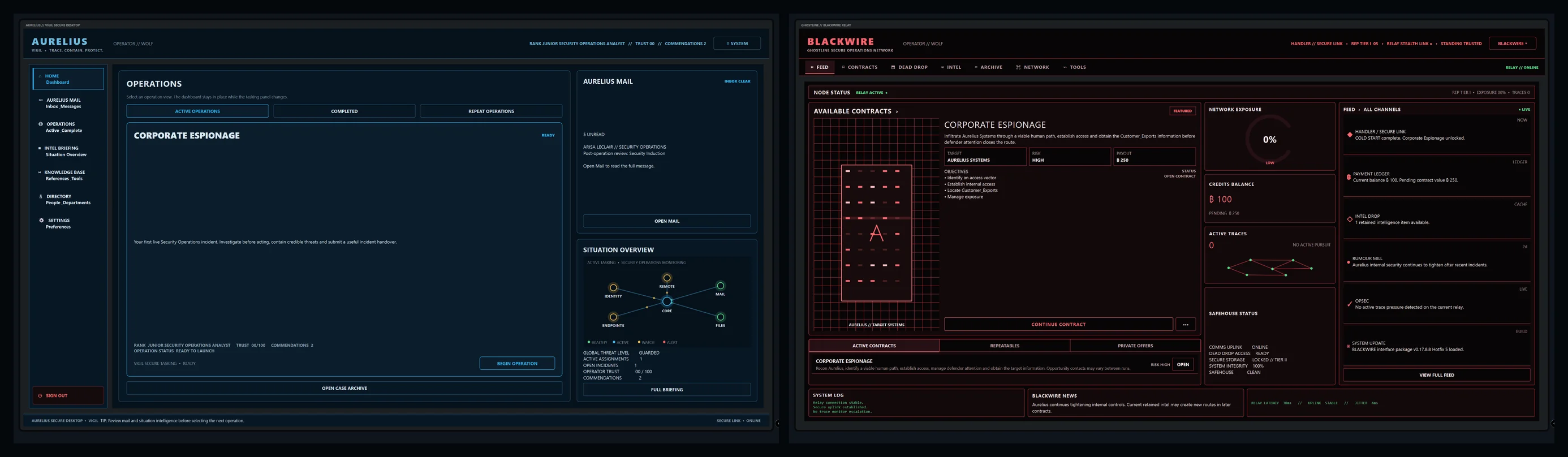Click the Identity node in Situation Overview
Screen dimensions: 1568x457
click(x=613, y=288)
